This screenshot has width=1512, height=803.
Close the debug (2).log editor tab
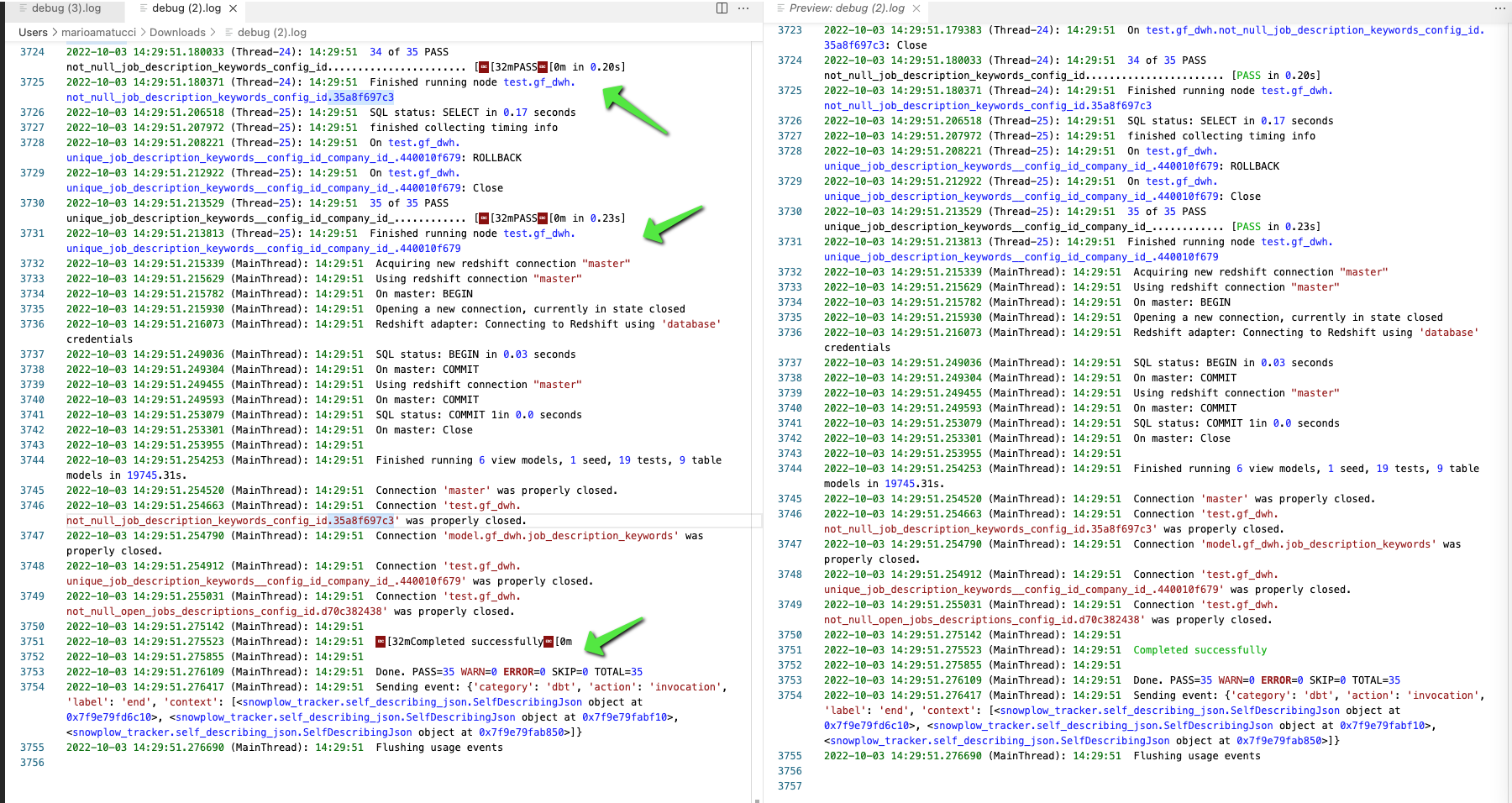tap(234, 8)
